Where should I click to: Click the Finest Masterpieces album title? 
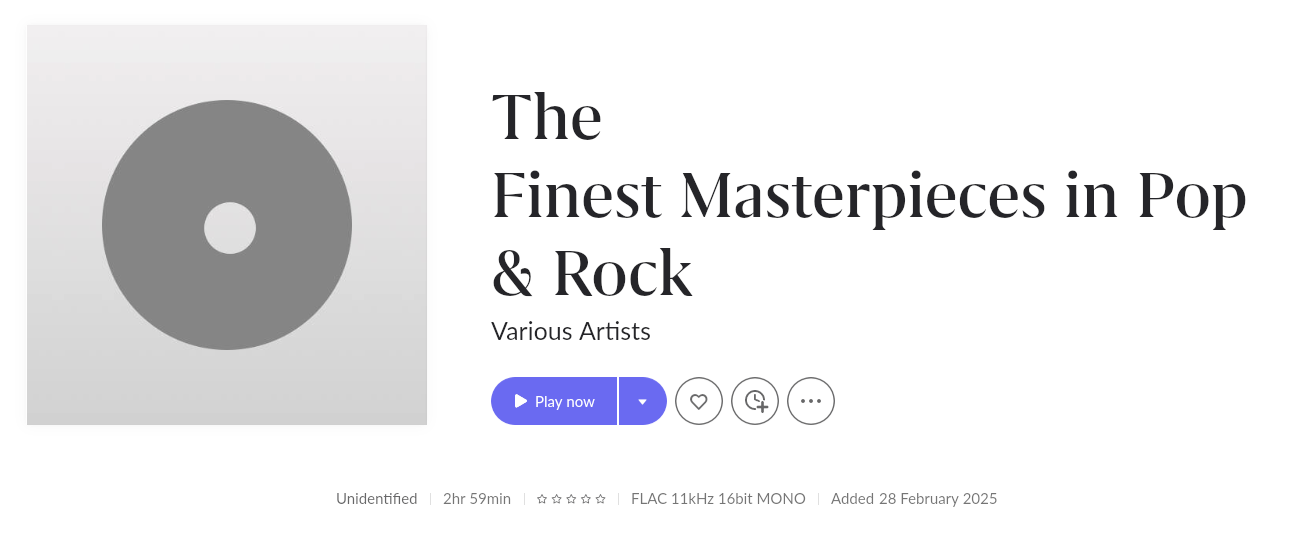pos(869,195)
